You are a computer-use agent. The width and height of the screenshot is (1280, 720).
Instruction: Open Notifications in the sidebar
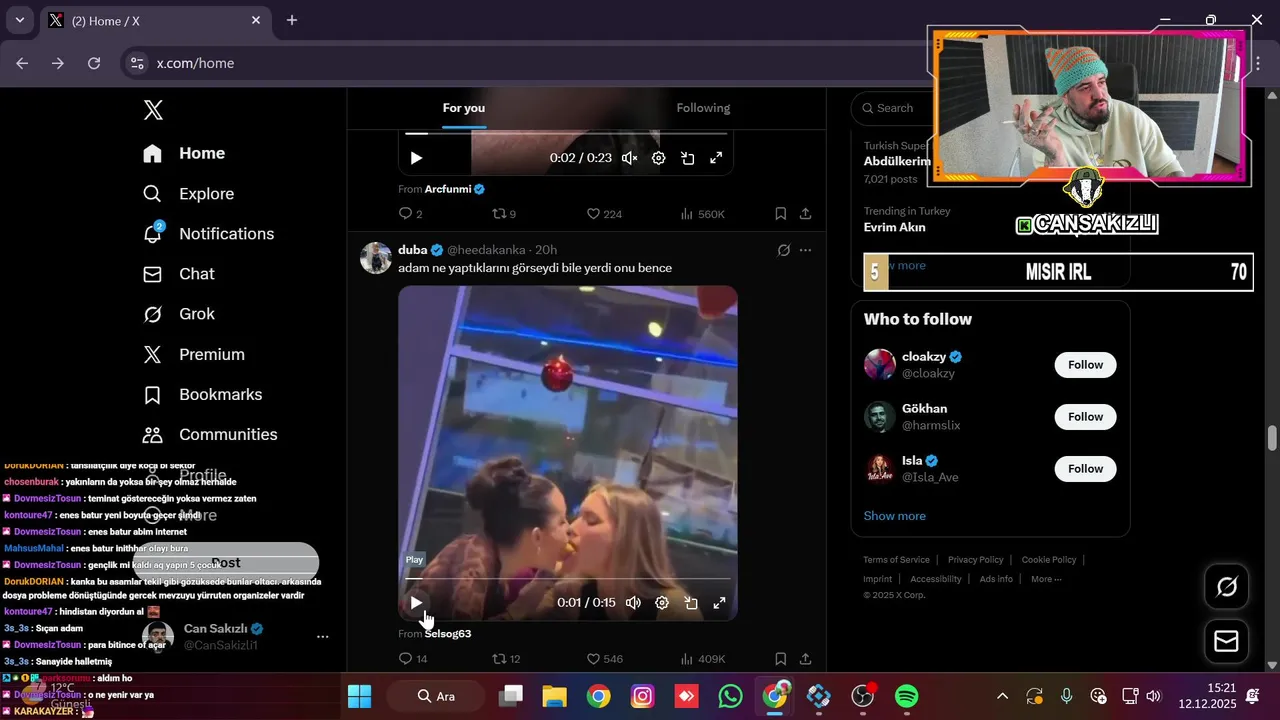tap(208, 234)
